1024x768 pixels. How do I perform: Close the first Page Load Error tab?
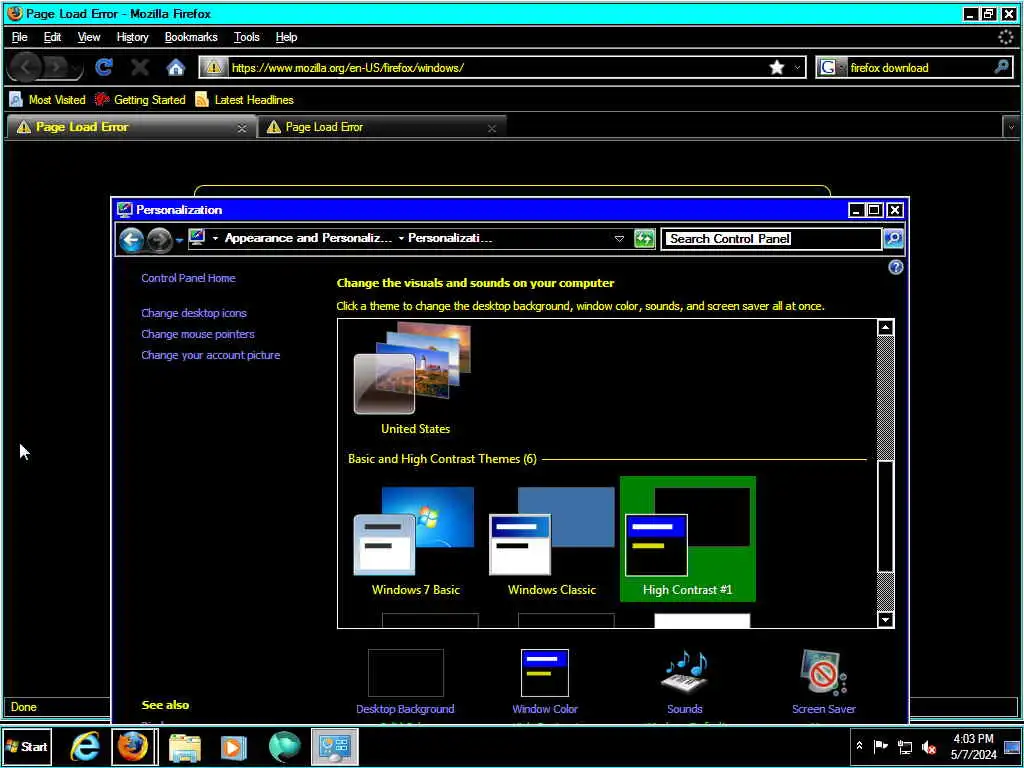tap(242, 129)
